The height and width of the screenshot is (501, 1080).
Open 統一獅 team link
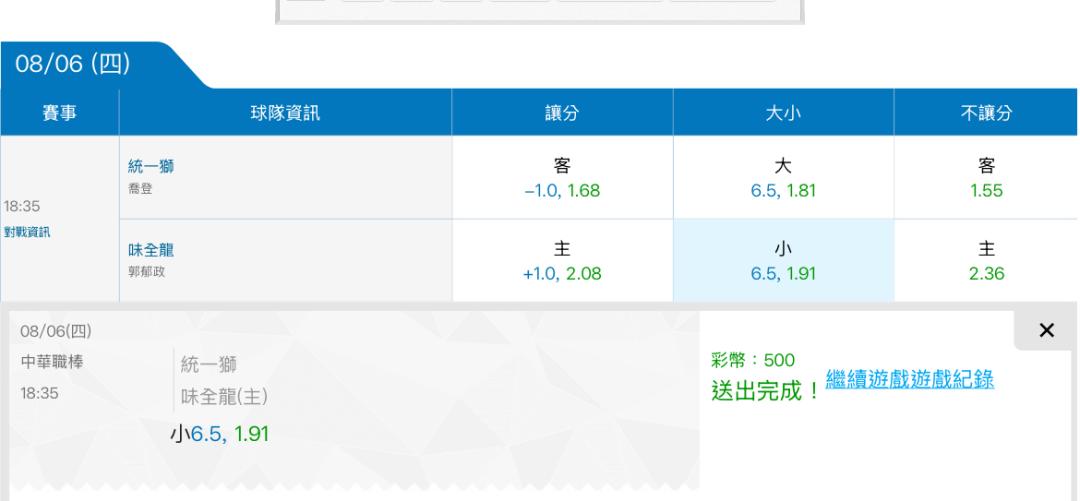point(151,166)
